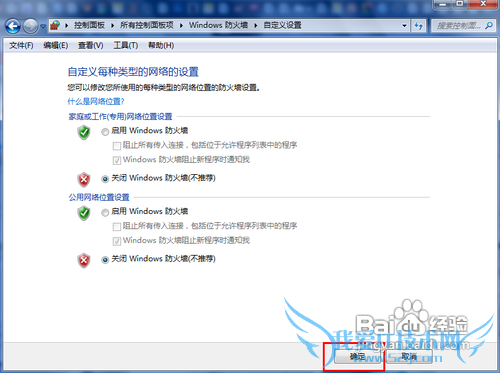Click the Control Panel icon in the address bar

55,25
